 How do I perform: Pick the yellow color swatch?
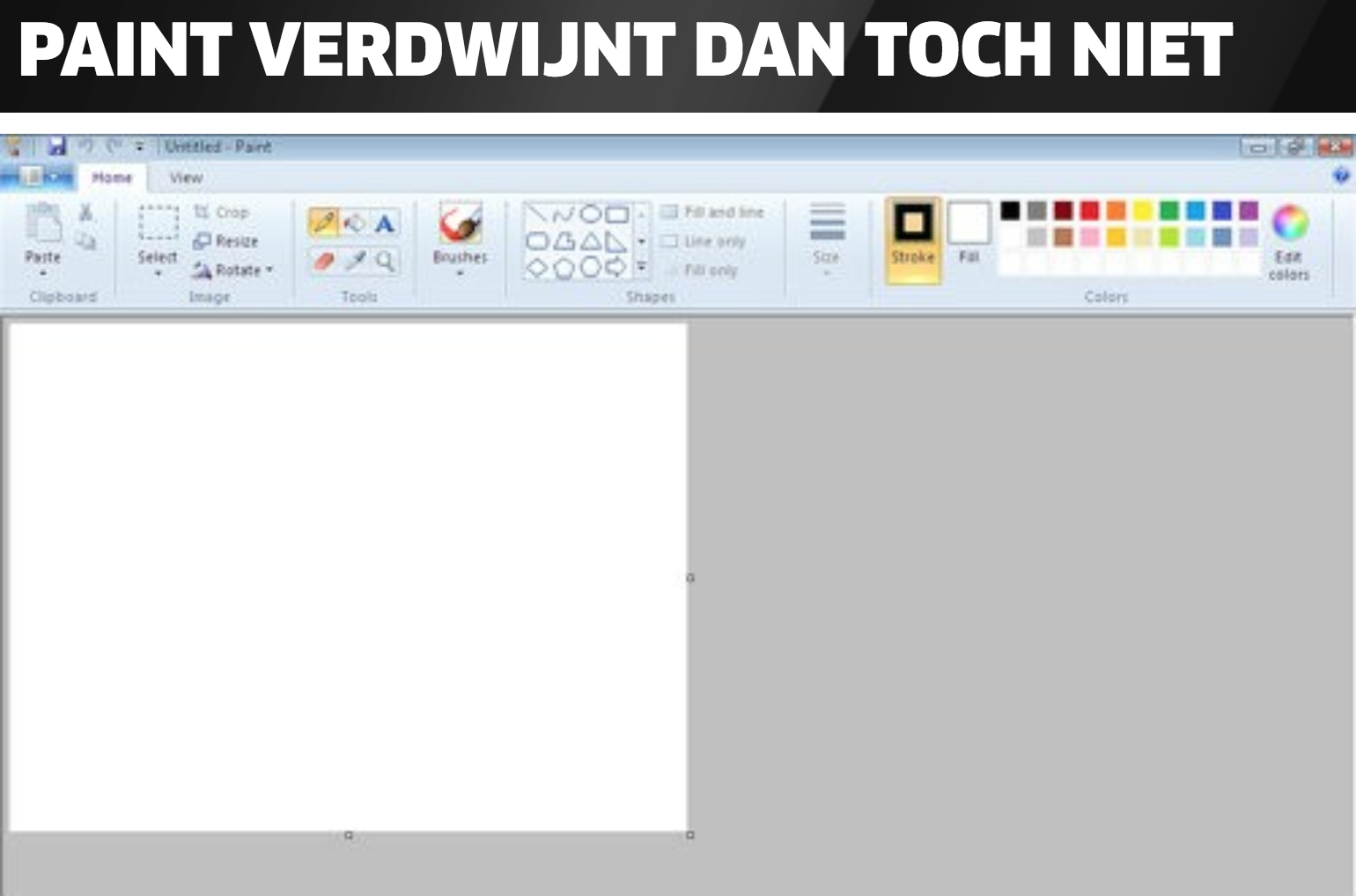click(x=1143, y=210)
